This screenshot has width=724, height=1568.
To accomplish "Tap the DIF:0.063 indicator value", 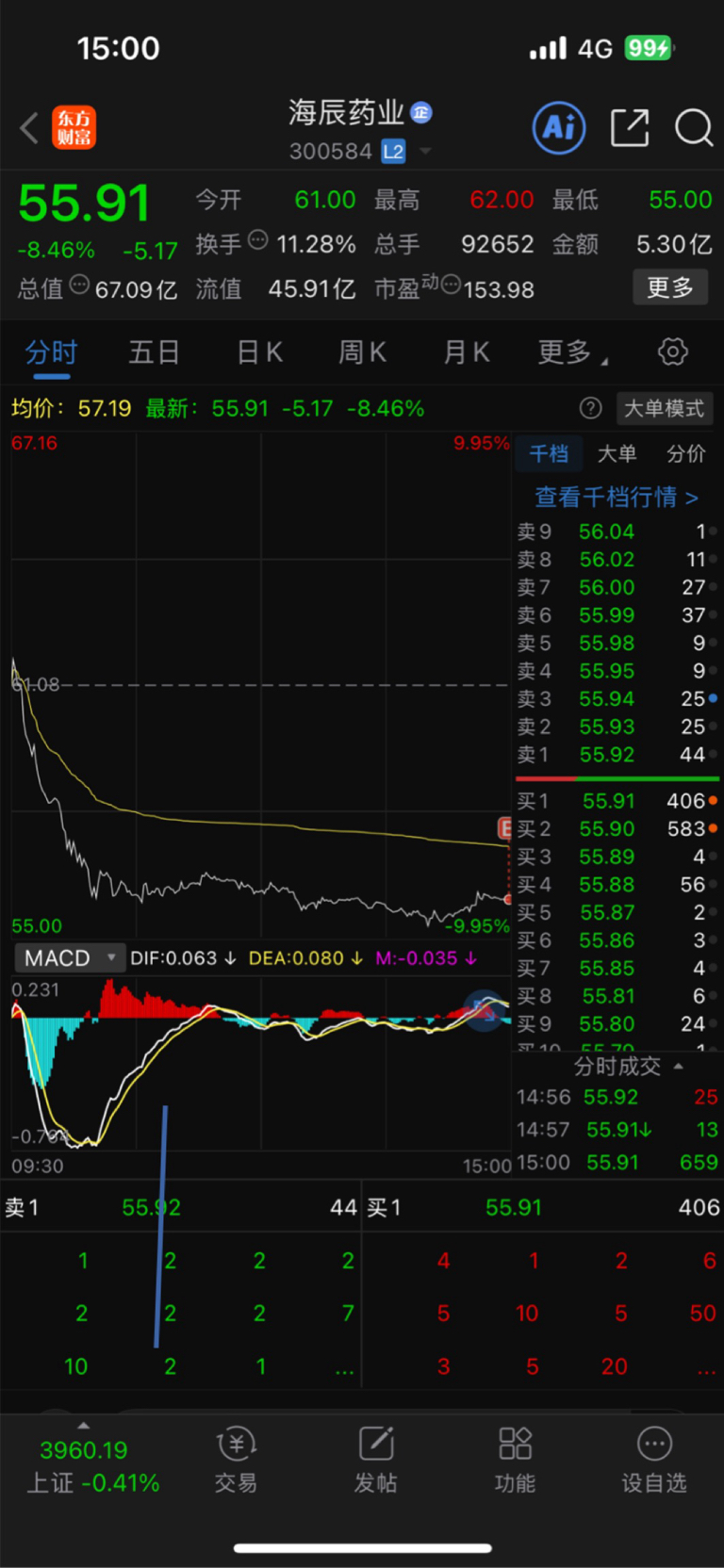I will tap(183, 958).
